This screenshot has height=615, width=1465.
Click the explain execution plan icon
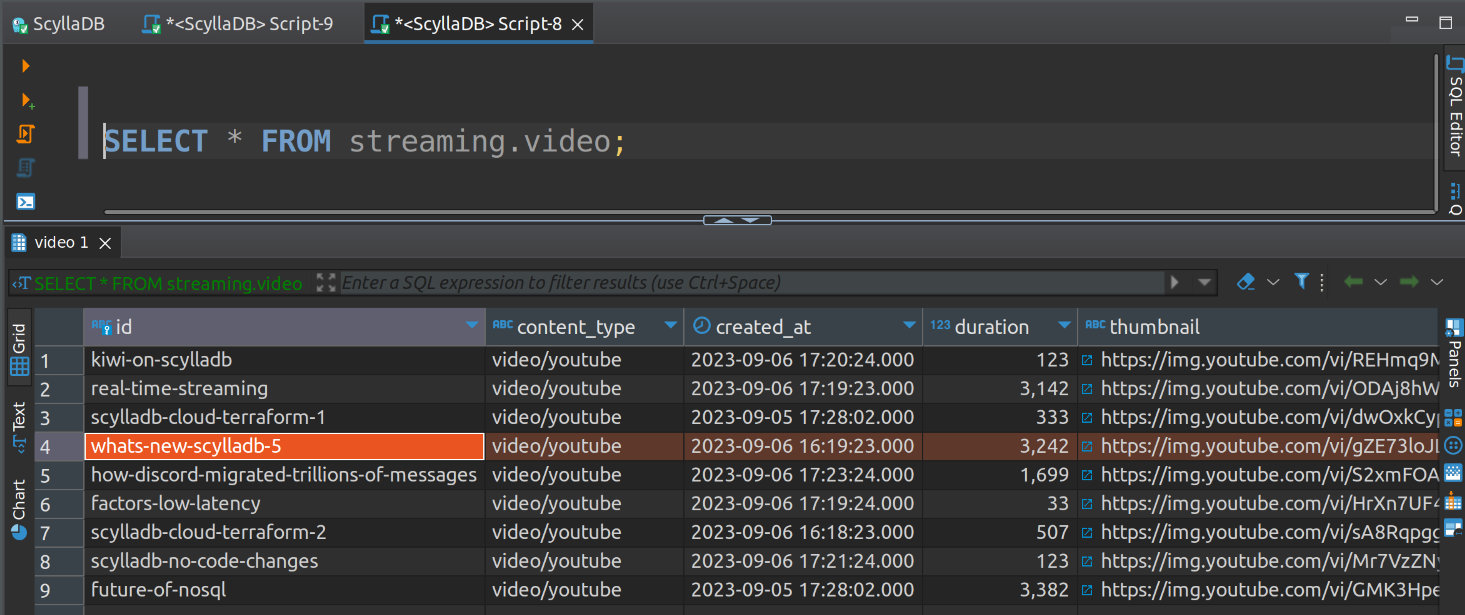26,167
